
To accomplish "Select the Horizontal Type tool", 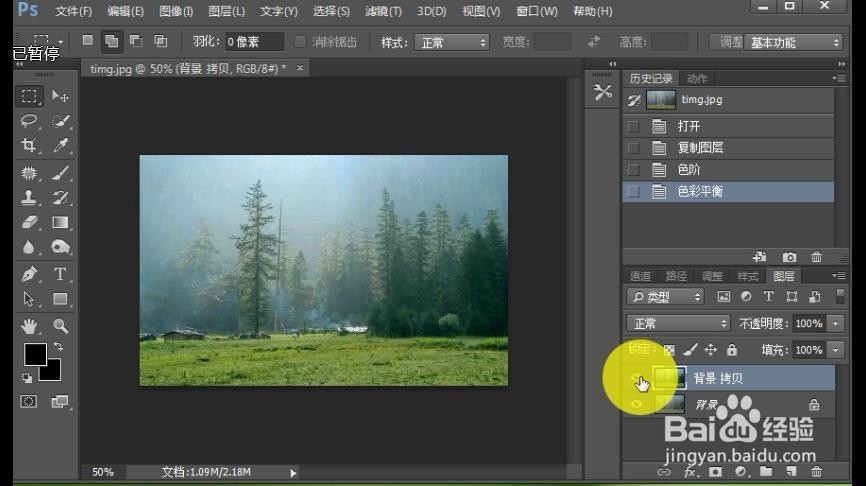I will click(60, 274).
